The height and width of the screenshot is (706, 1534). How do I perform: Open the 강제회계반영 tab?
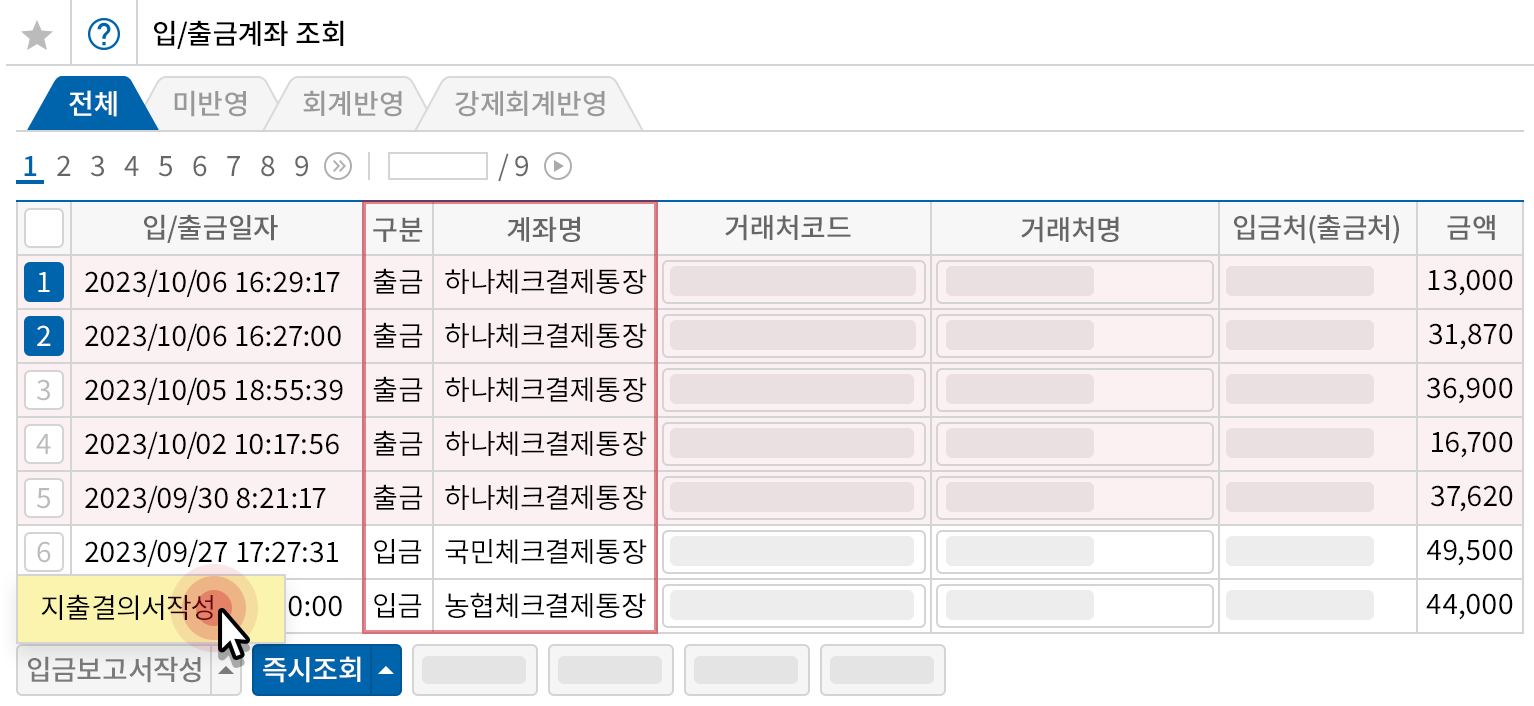[530, 104]
